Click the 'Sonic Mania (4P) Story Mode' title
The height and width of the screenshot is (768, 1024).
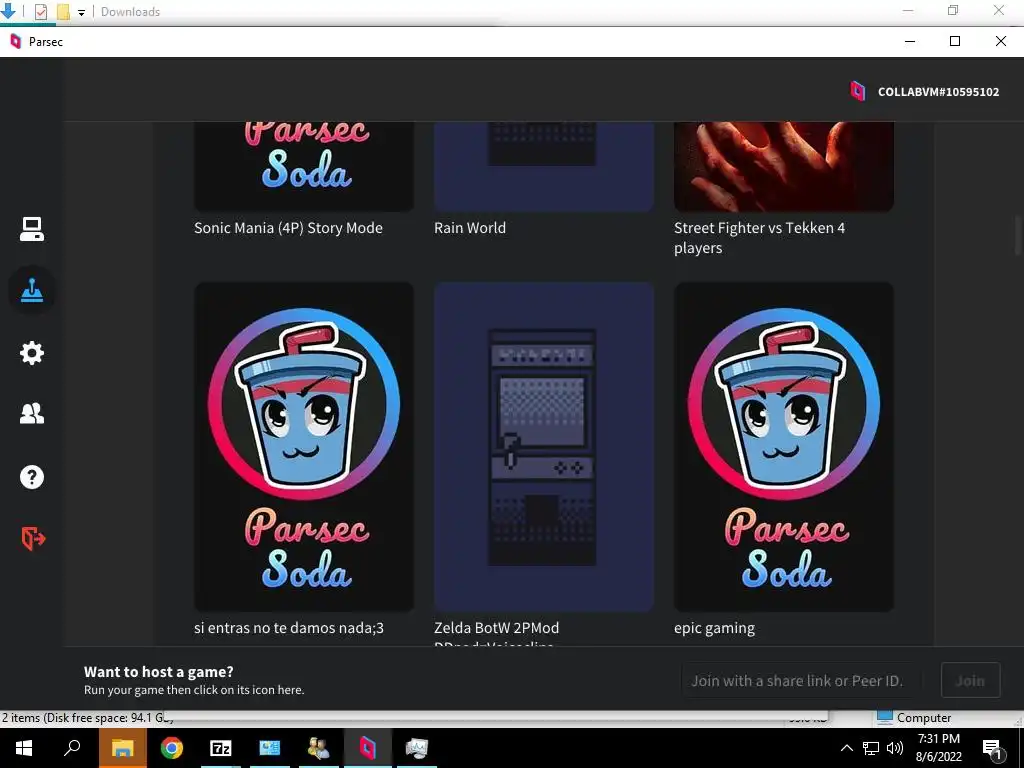point(288,228)
